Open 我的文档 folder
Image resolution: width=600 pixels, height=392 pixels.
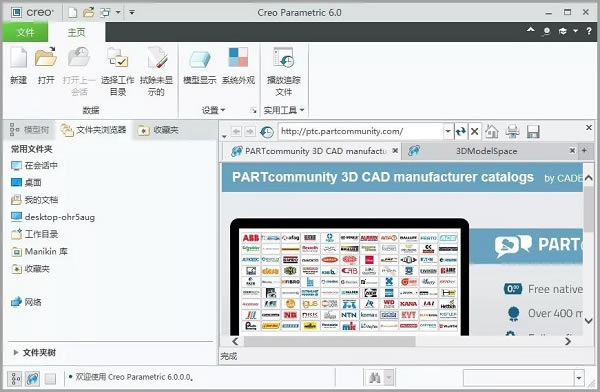coord(34,200)
